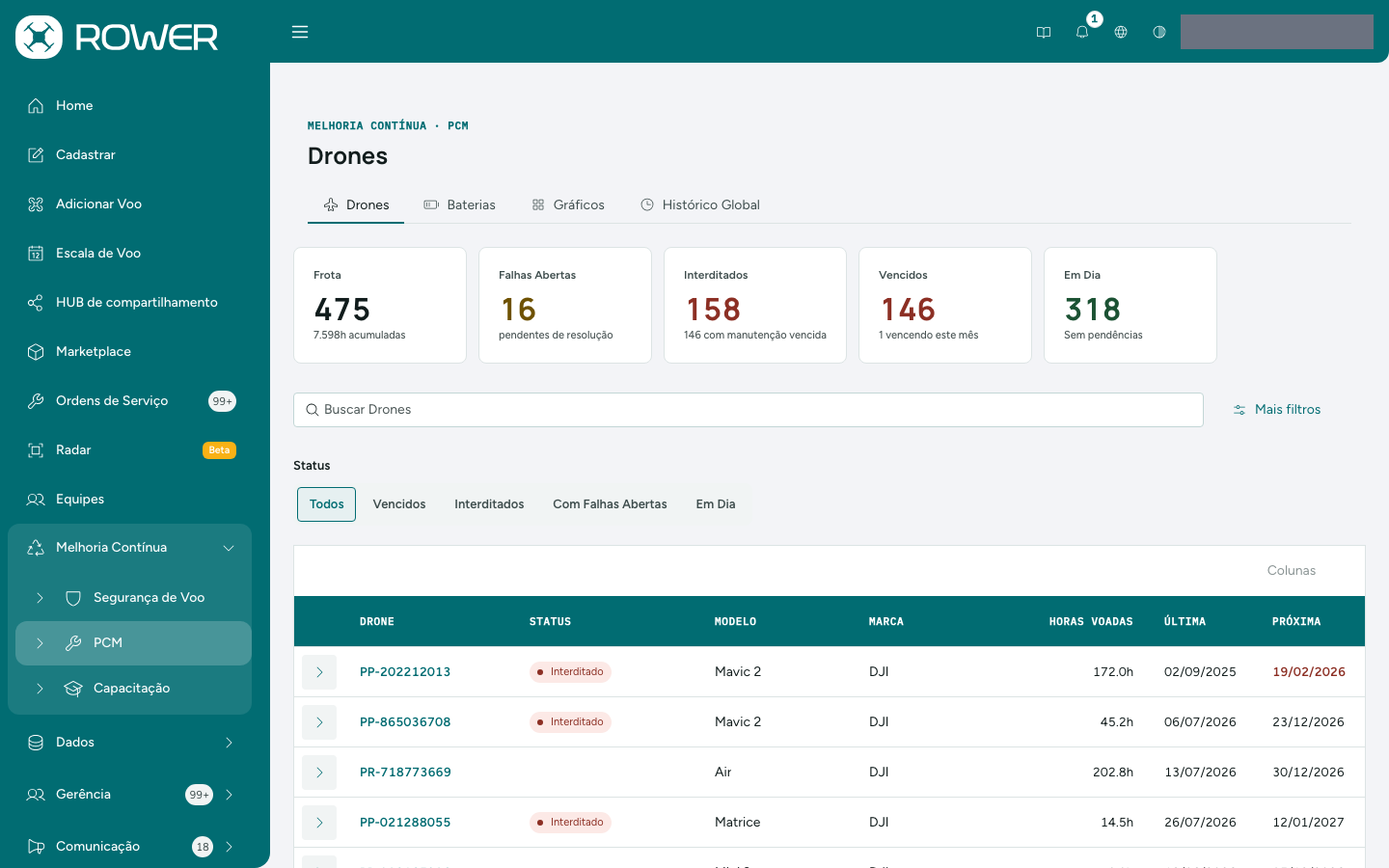Open drone PP-865036708 link
The height and width of the screenshot is (868, 1389).
coord(405,722)
